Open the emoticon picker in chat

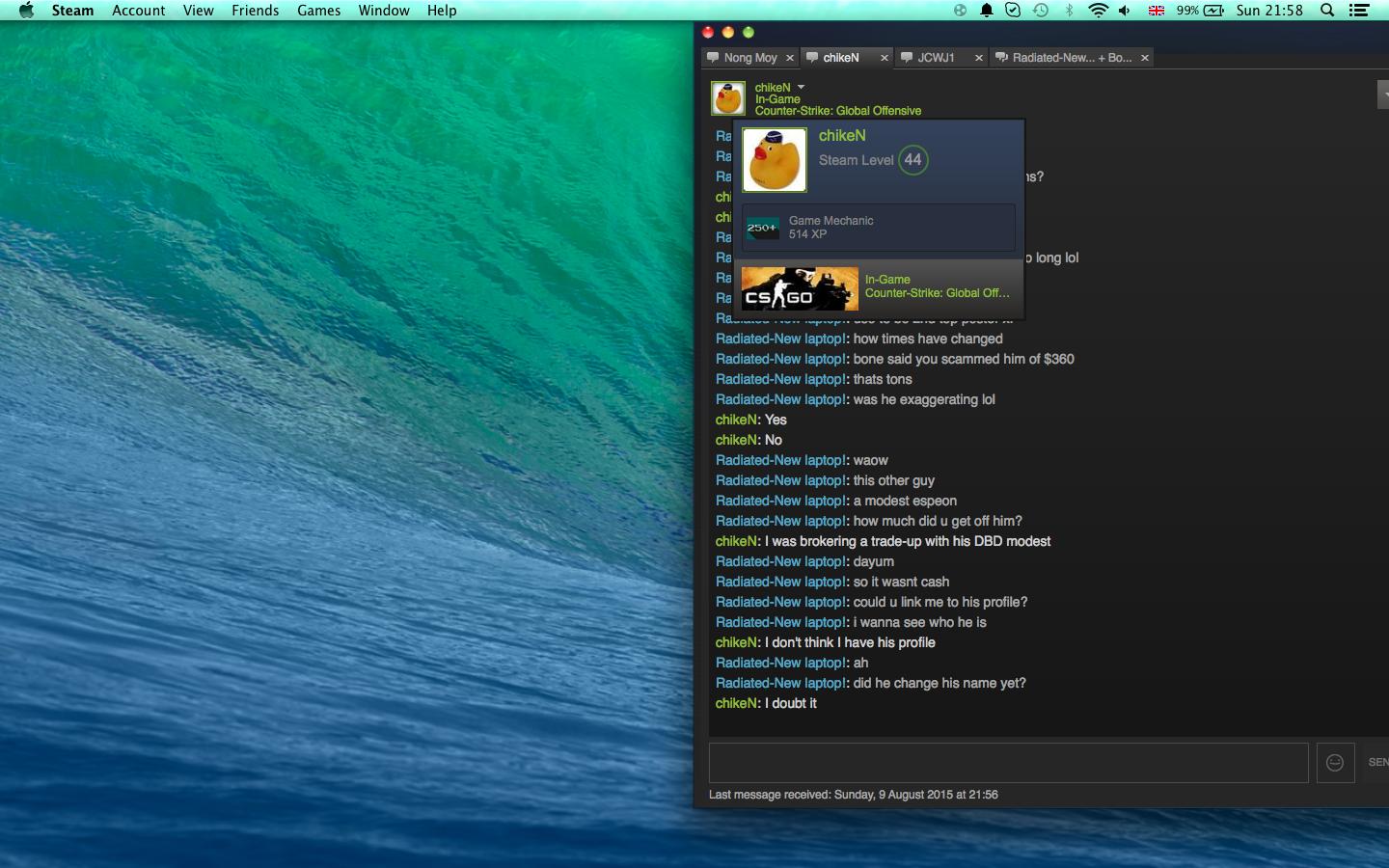click(1335, 763)
